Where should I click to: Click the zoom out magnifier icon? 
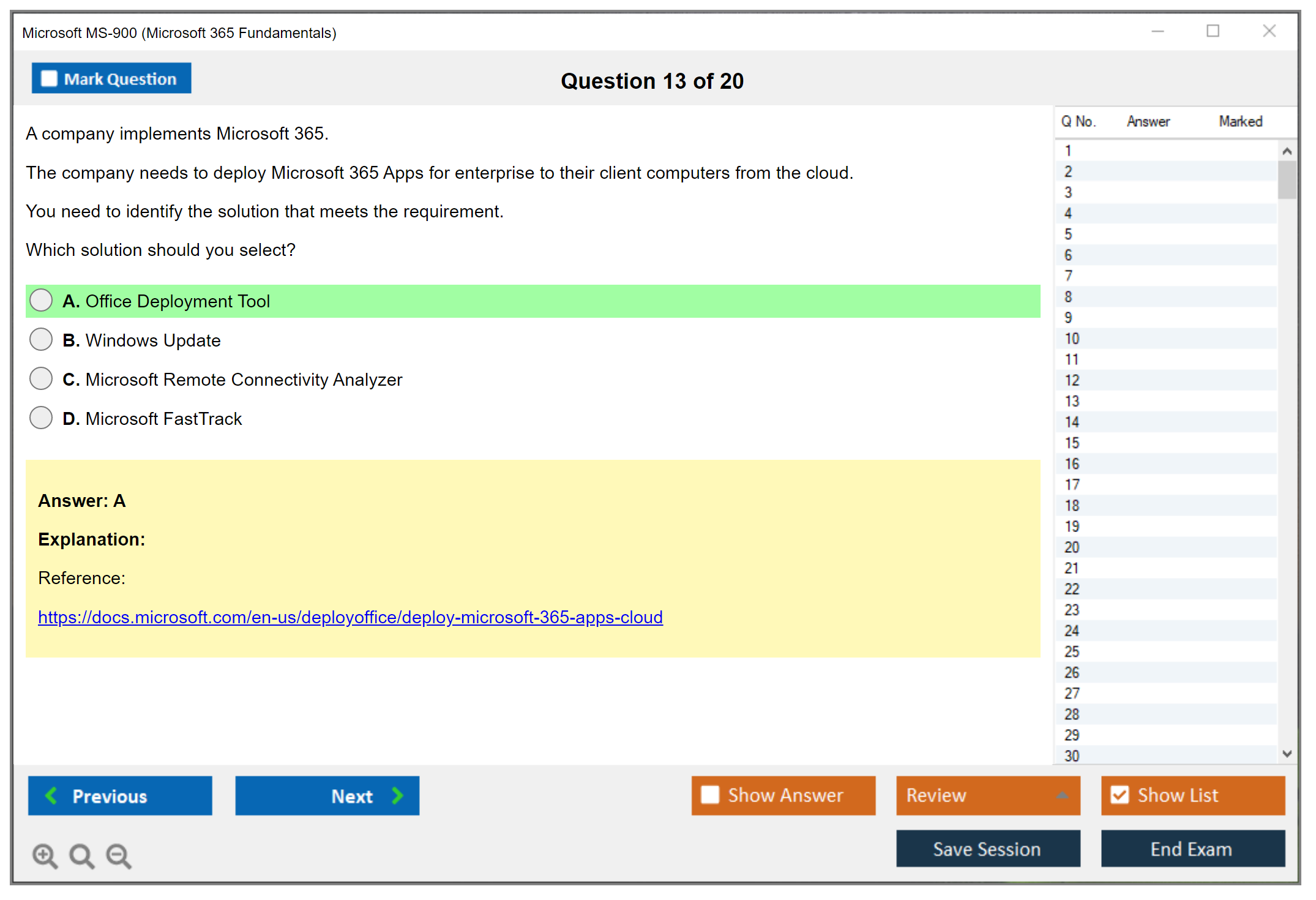[x=119, y=855]
